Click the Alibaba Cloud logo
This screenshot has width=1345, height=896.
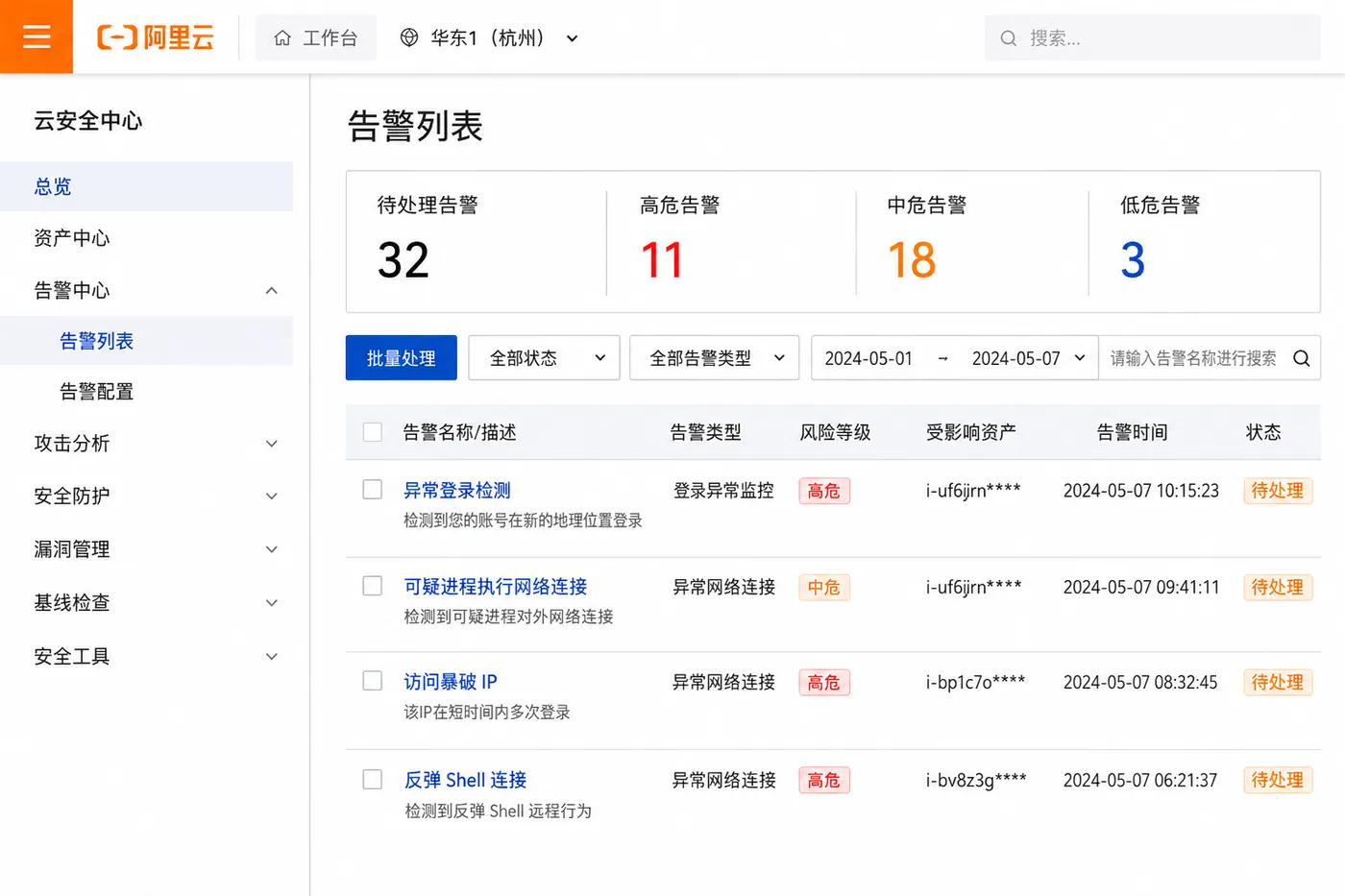pyautogui.click(x=156, y=37)
